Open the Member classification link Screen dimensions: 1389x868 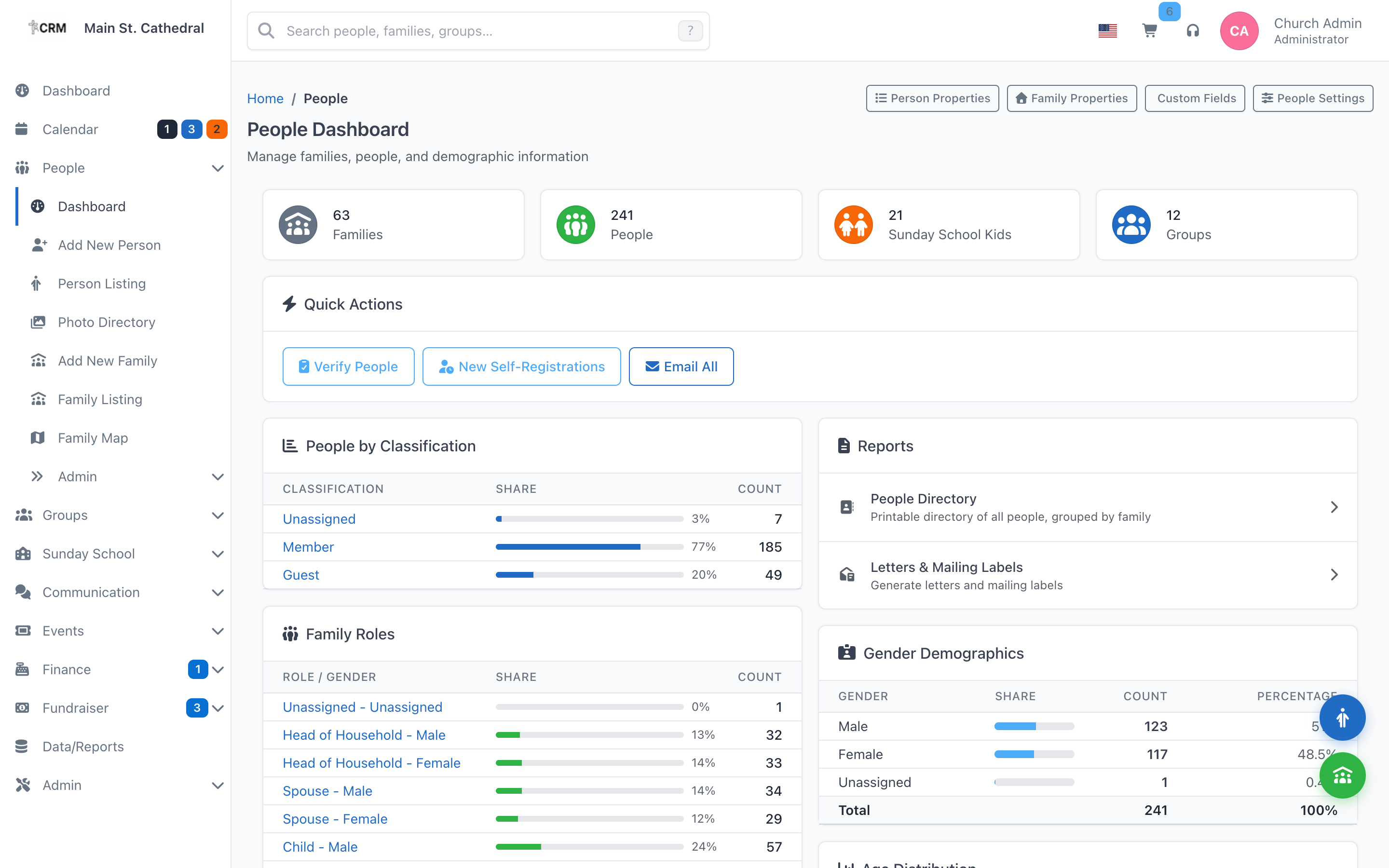point(308,547)
